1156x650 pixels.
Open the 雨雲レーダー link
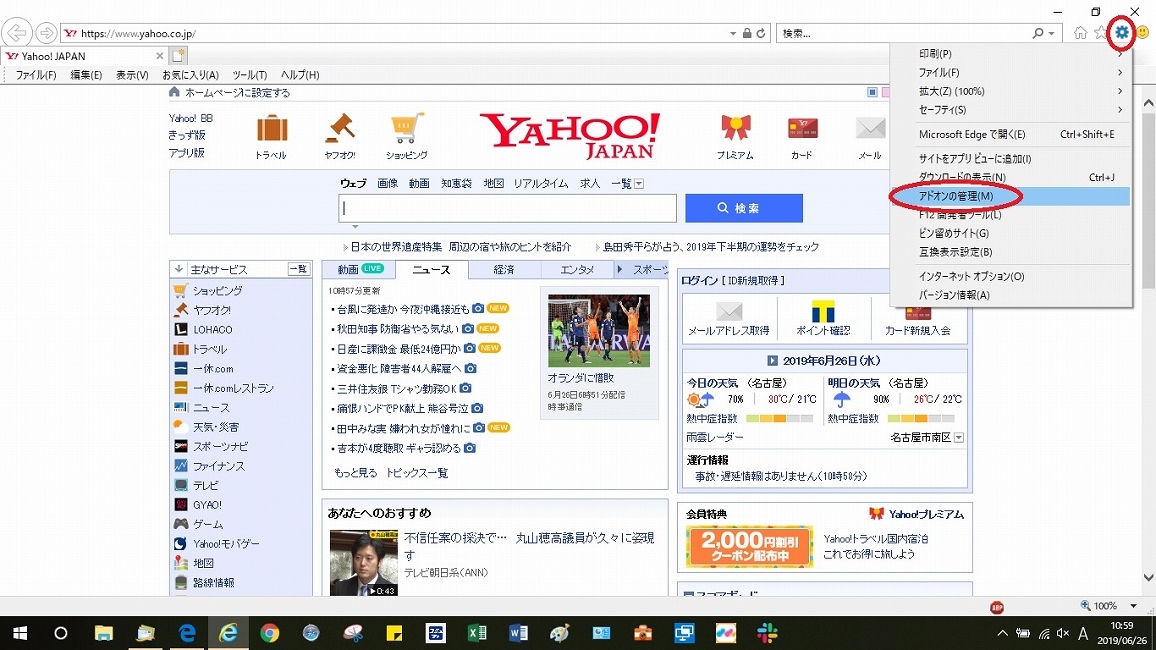714,438
